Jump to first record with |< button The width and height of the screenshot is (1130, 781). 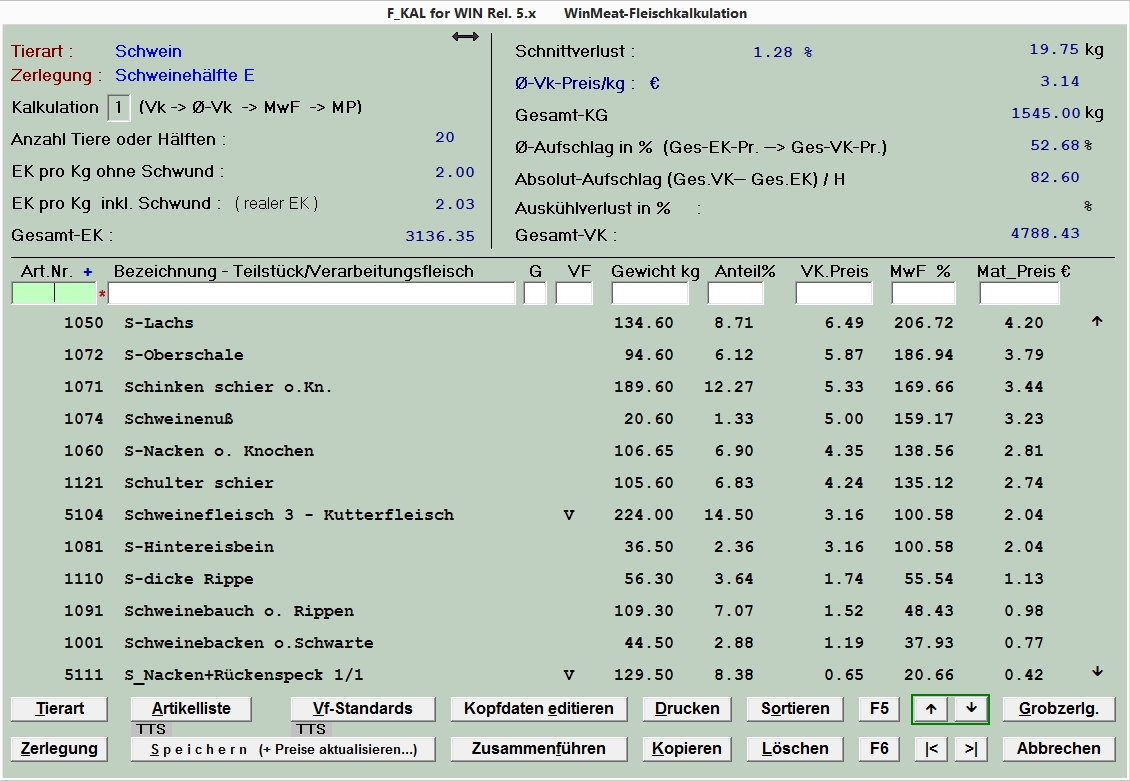931,749
